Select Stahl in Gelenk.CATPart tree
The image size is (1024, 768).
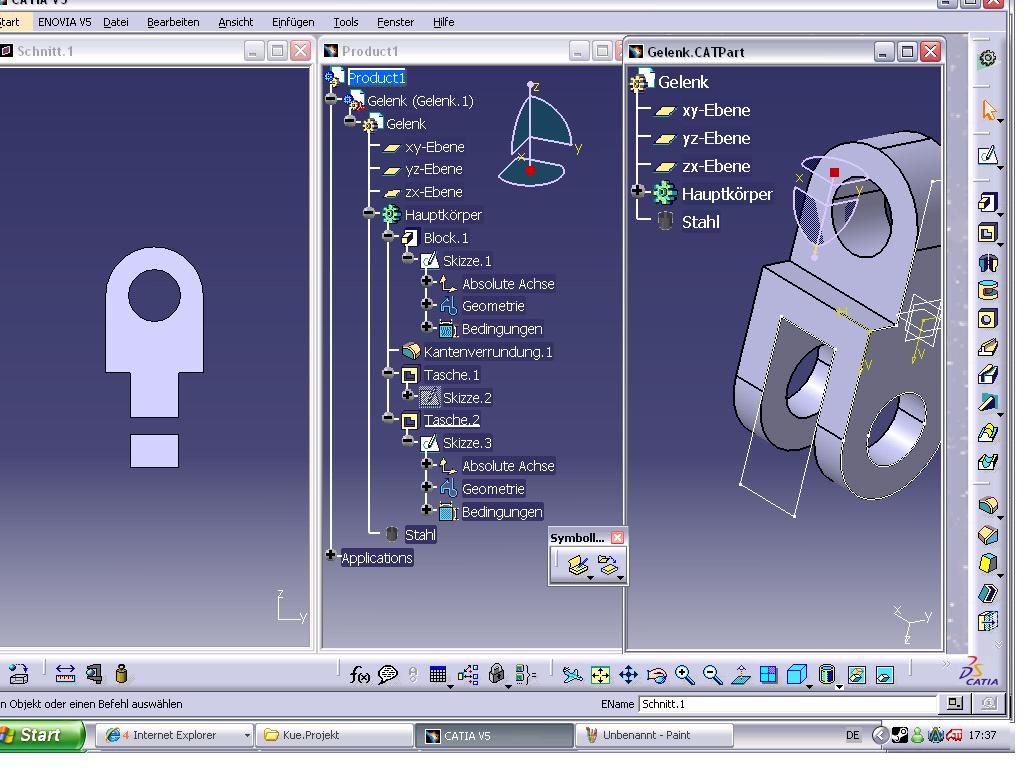tap(701, 223)
